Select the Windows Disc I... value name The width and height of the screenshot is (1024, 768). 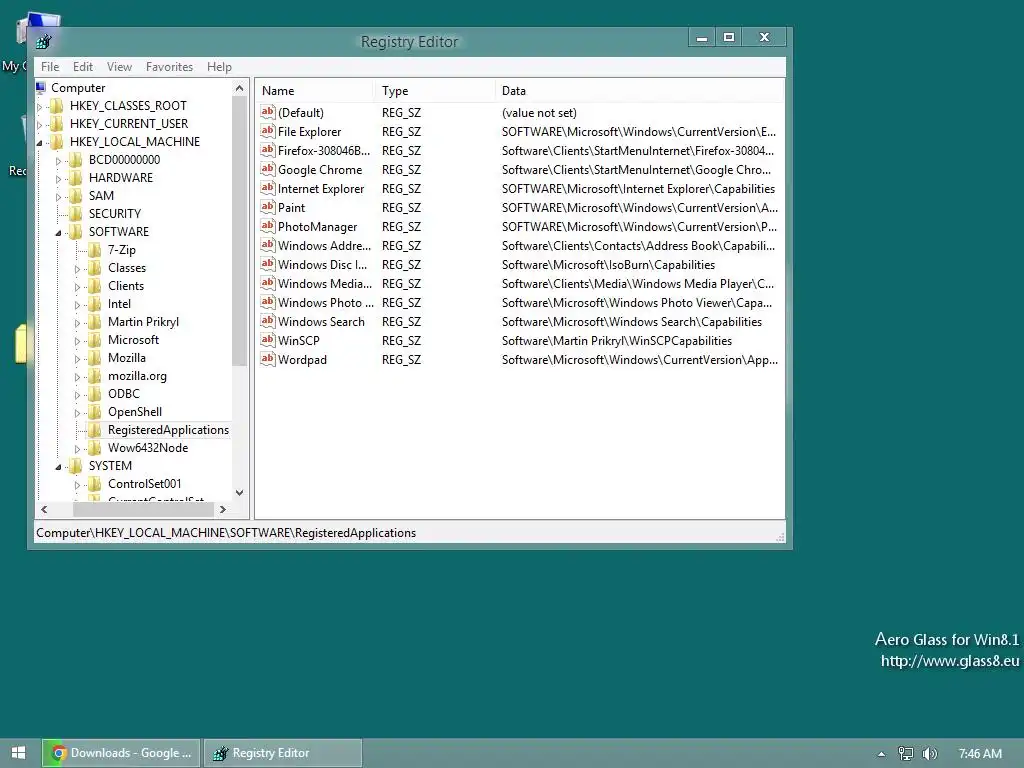[x=323, y=264]
